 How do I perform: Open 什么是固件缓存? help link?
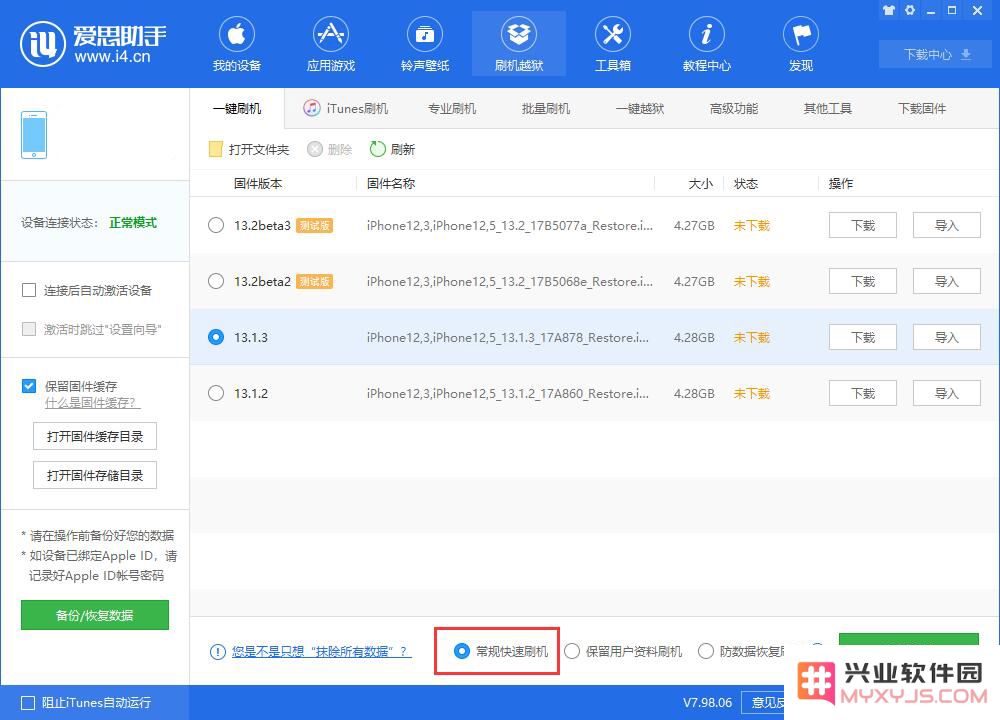point(92,403)
